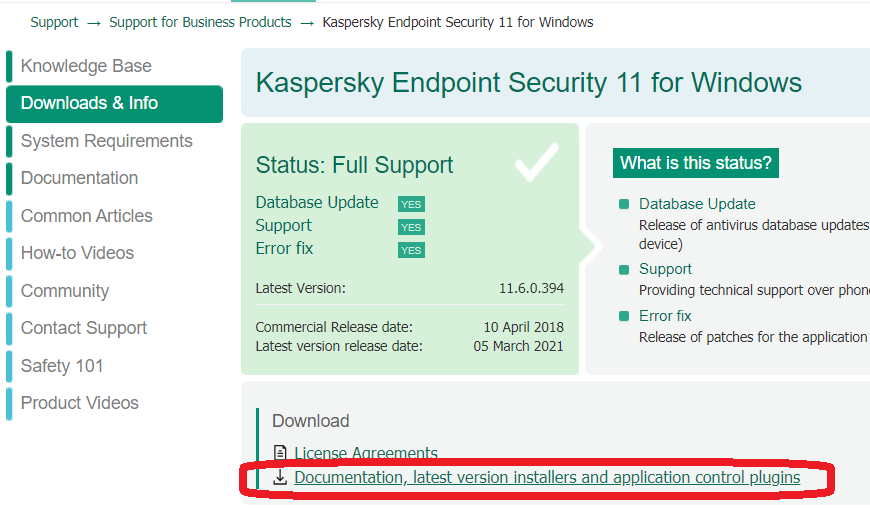This screenshot has height=508, width=870.
Task: Click the Support YES badge
Action: 411,227
